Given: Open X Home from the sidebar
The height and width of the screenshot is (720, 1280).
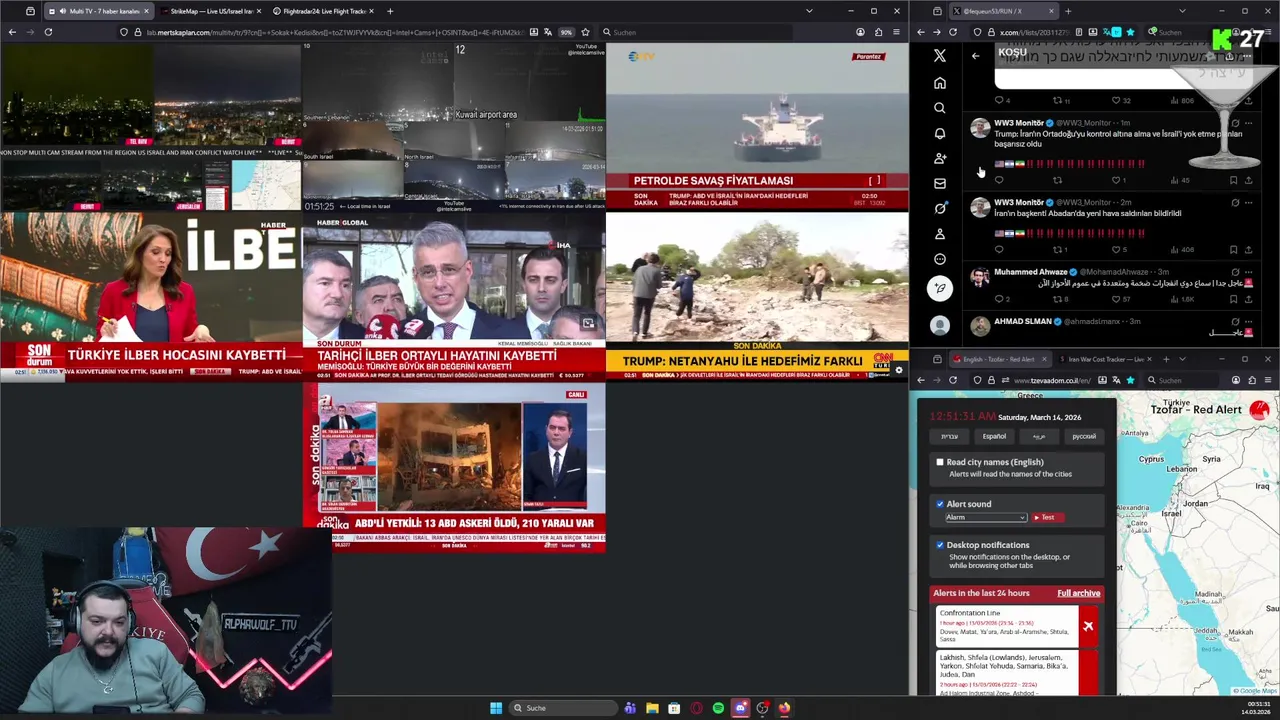Looking at the screenshot, I should (x=939, y=83).
